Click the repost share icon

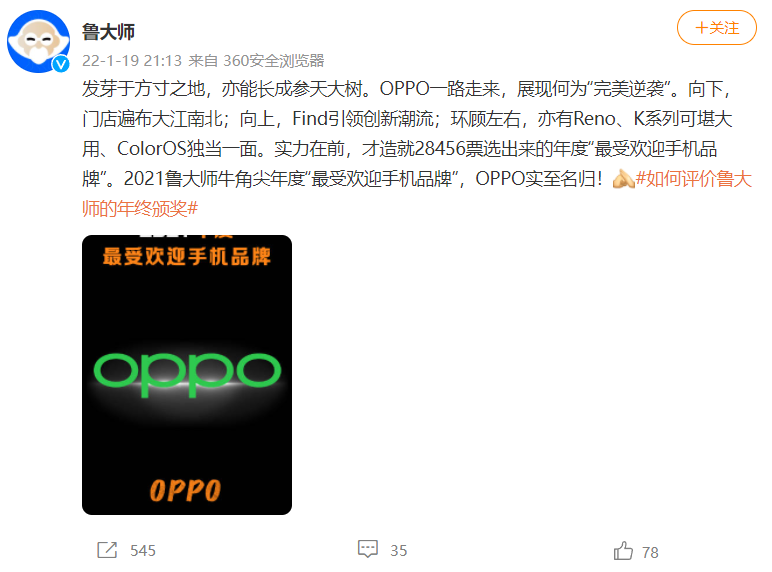pos(107,550)
